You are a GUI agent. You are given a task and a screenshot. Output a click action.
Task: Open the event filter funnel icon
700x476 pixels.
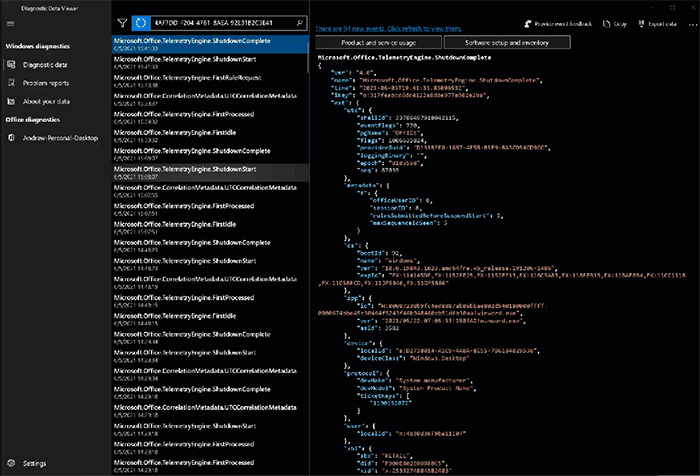pyautogui.click(x=122, y=23)
